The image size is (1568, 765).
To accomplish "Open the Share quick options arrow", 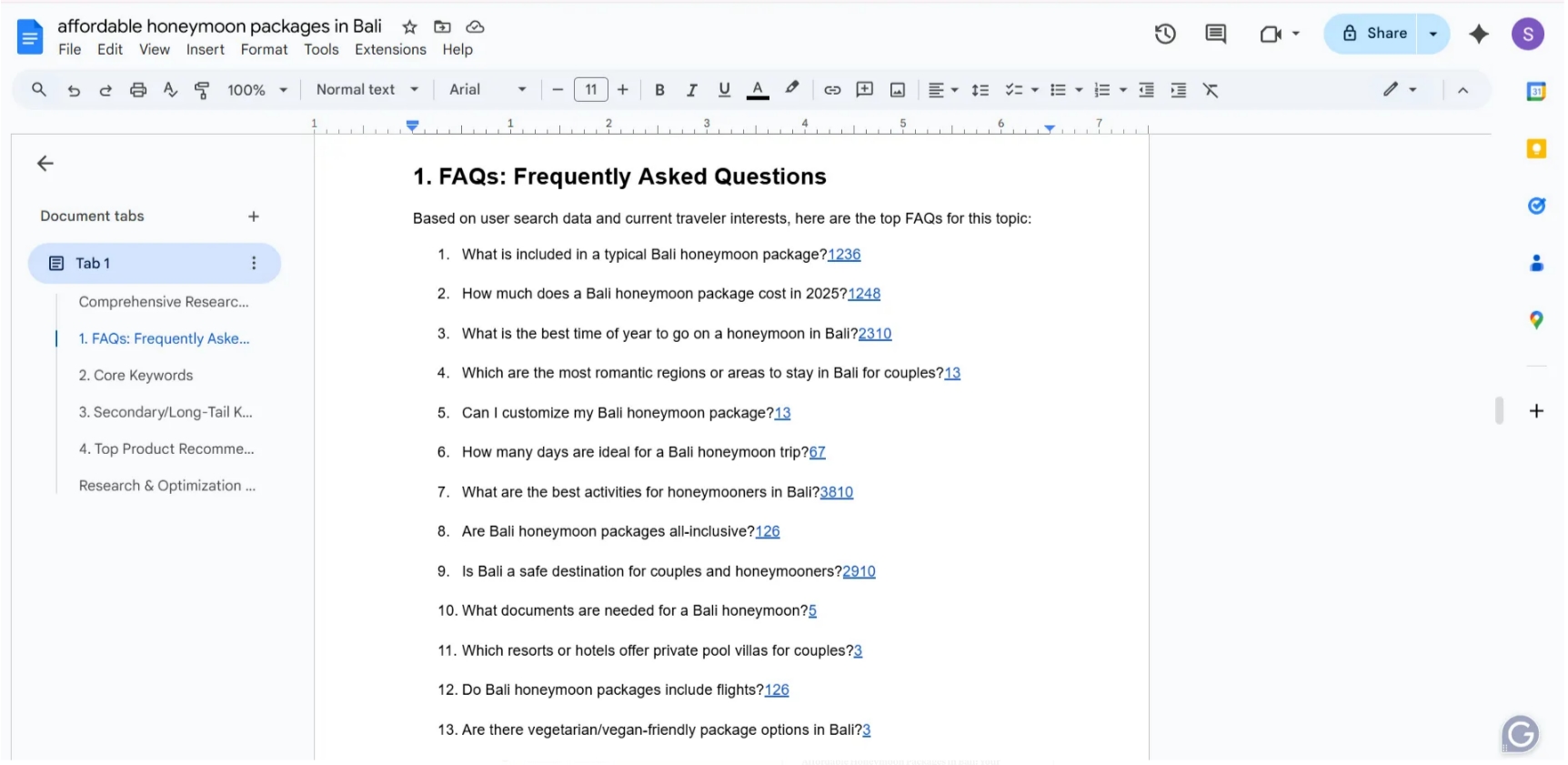I will coord(1433,34).
